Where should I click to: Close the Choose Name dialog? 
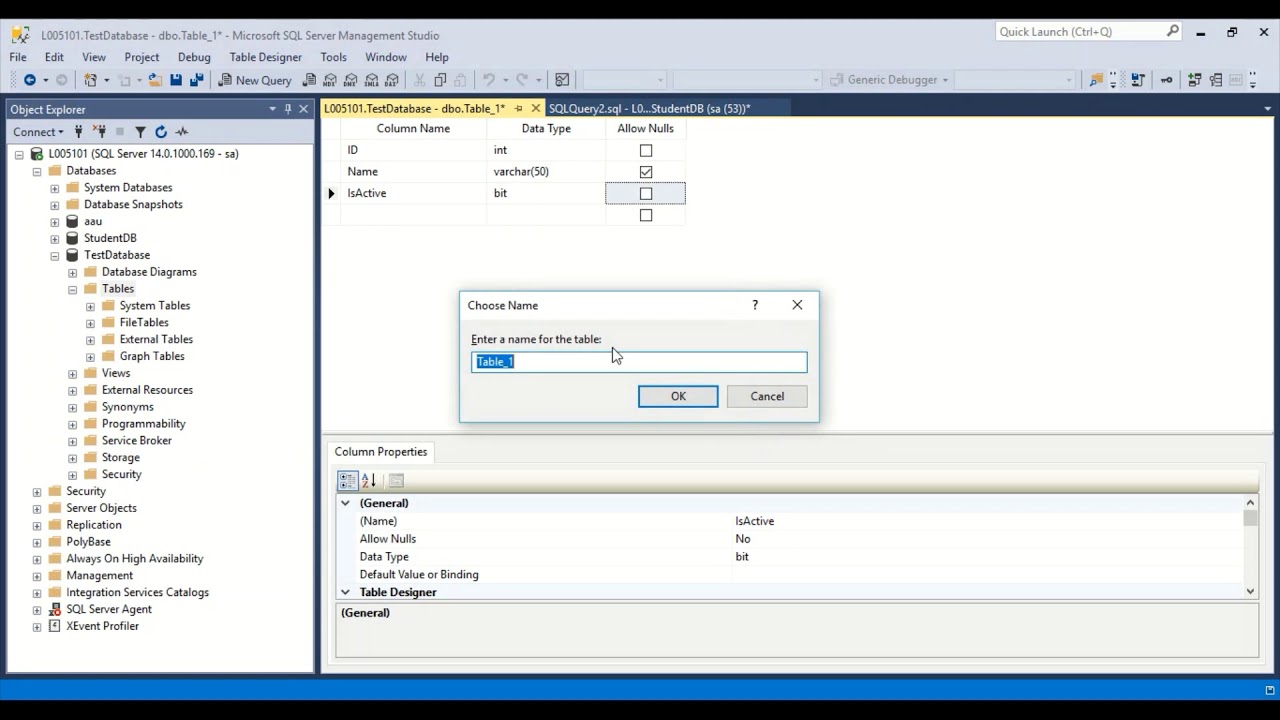pos(797,305)
